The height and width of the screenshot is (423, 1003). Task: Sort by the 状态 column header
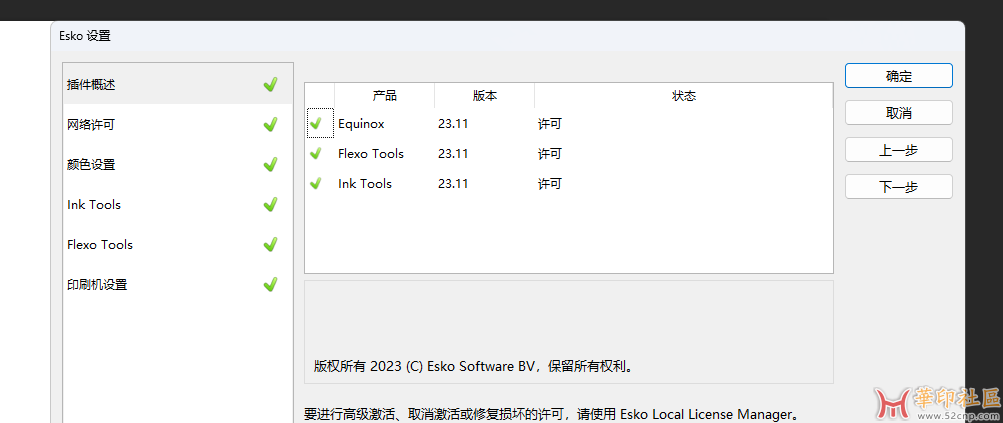pyautogui.click(x=684, y=95)
